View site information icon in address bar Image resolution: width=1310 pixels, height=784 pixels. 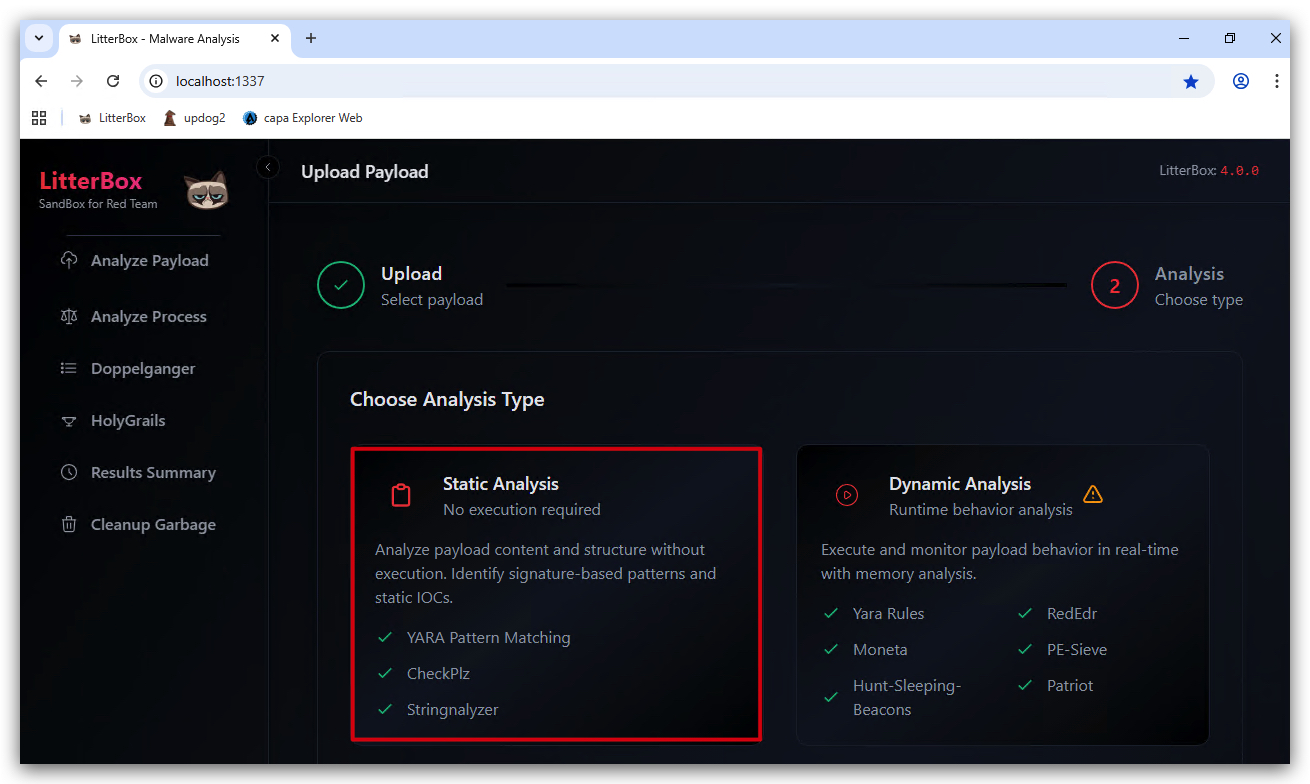(156, 81)
